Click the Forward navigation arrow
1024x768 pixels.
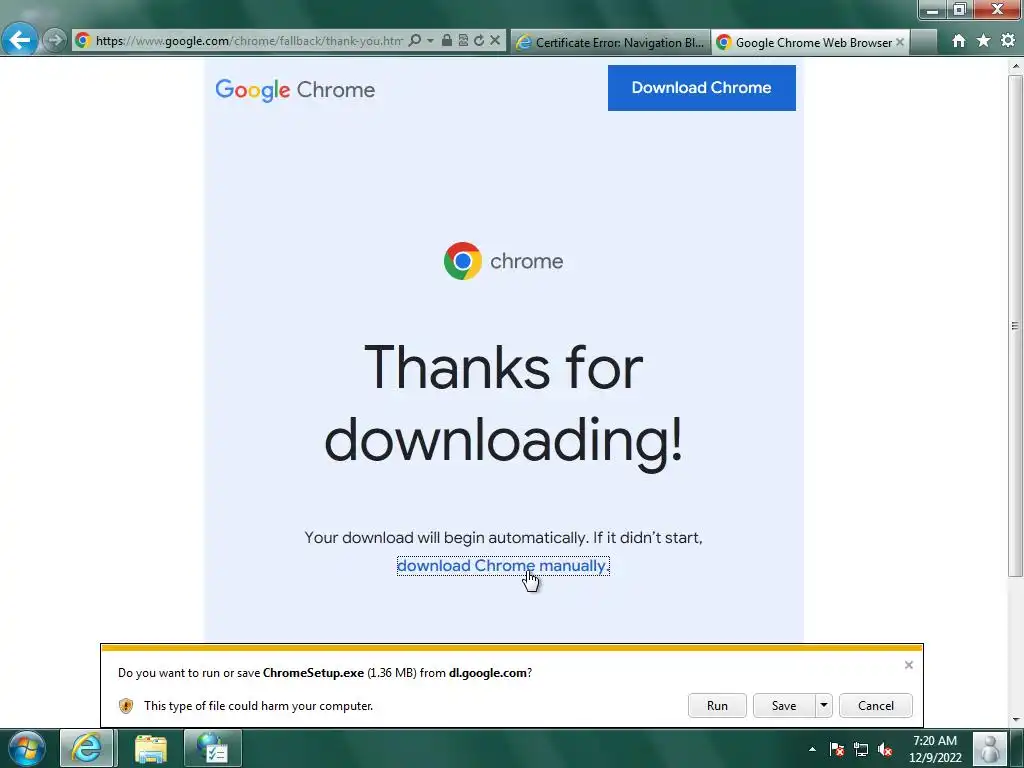pyautogui.click(x=55, y=40)
